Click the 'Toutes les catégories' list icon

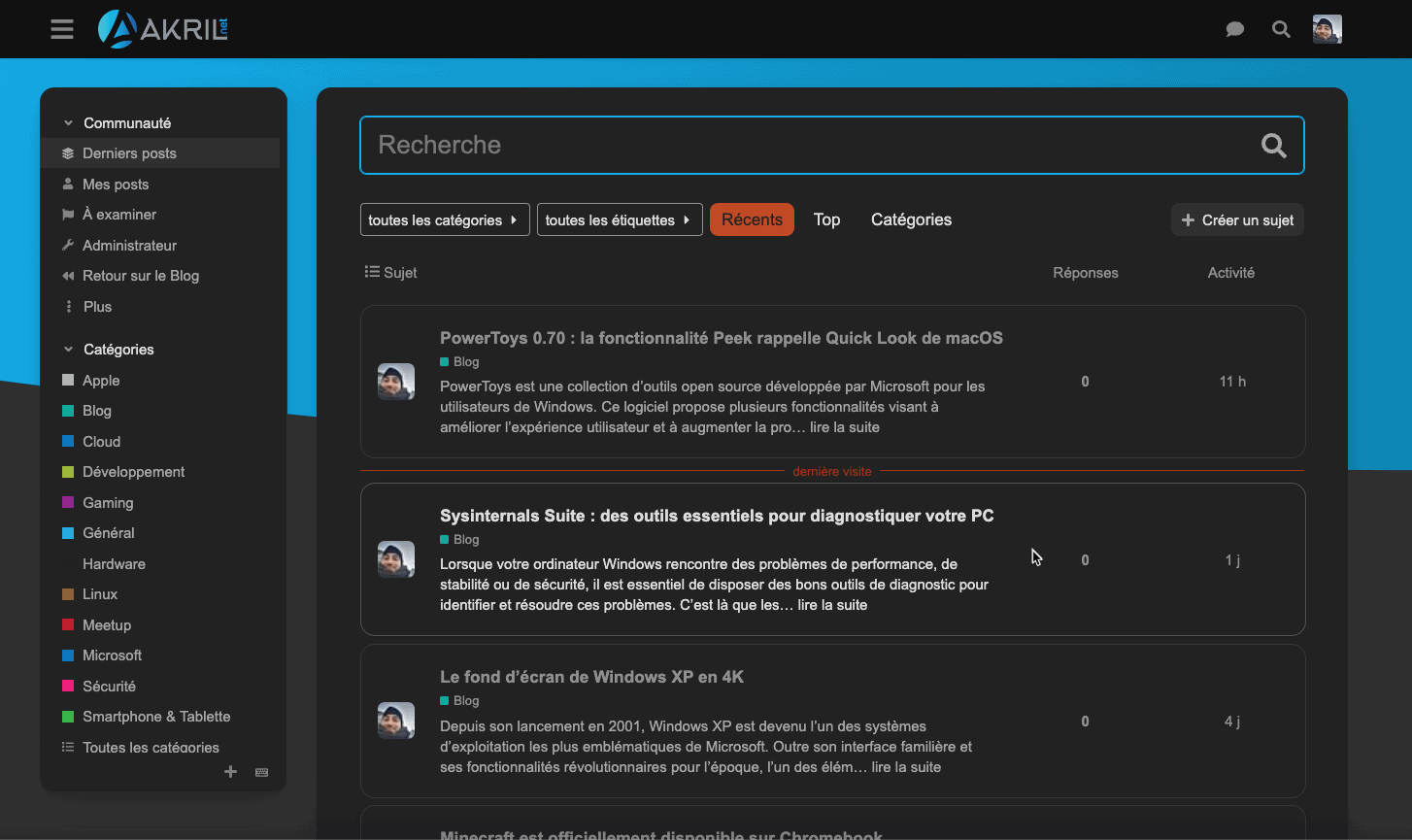pos(68,747)
